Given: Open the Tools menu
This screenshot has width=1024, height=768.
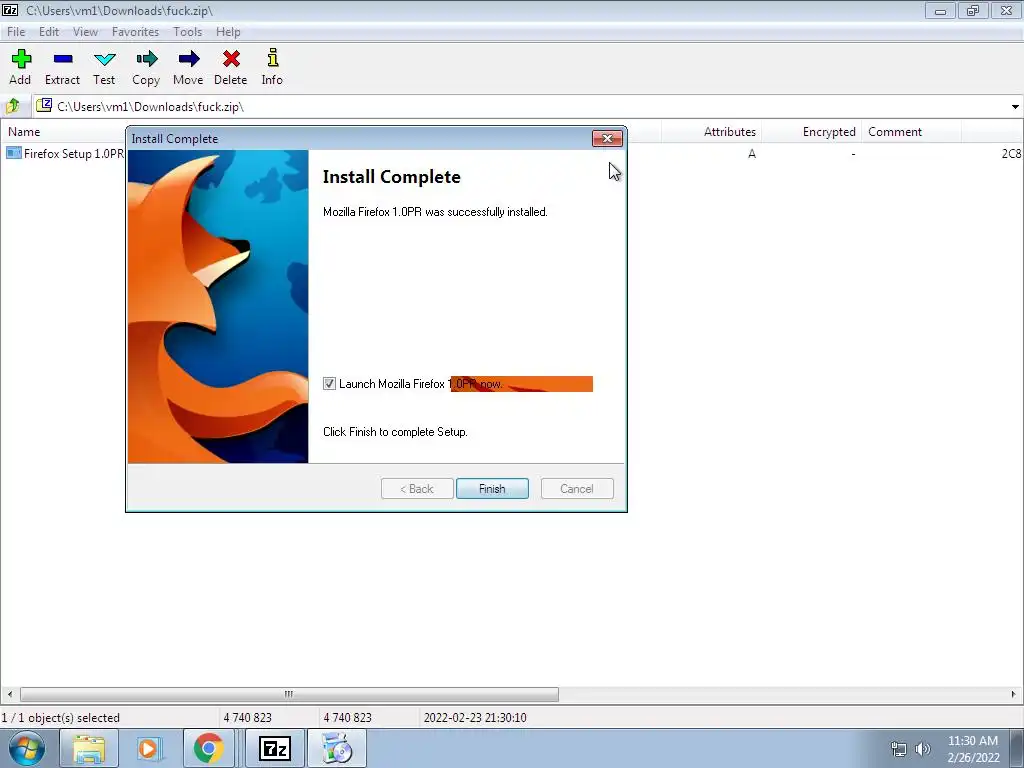Looking at the screenshot, I should point(187,31).
